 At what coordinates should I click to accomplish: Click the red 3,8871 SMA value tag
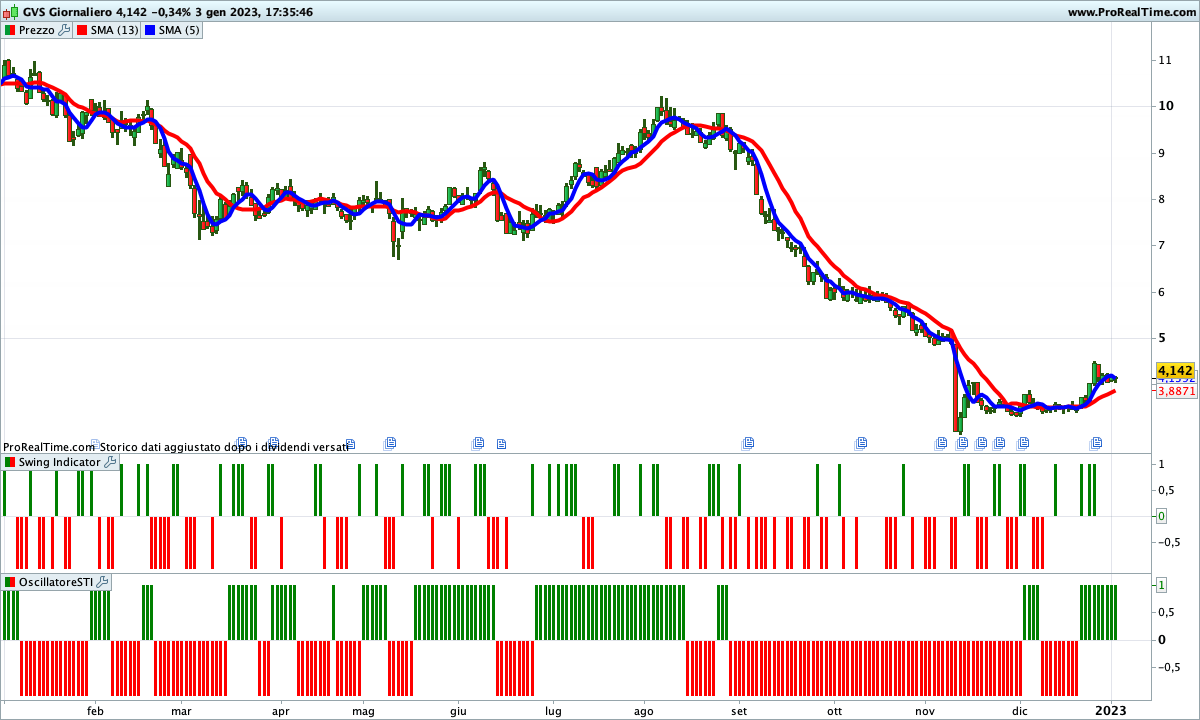pyautogui.click(x=1176, y=391)
